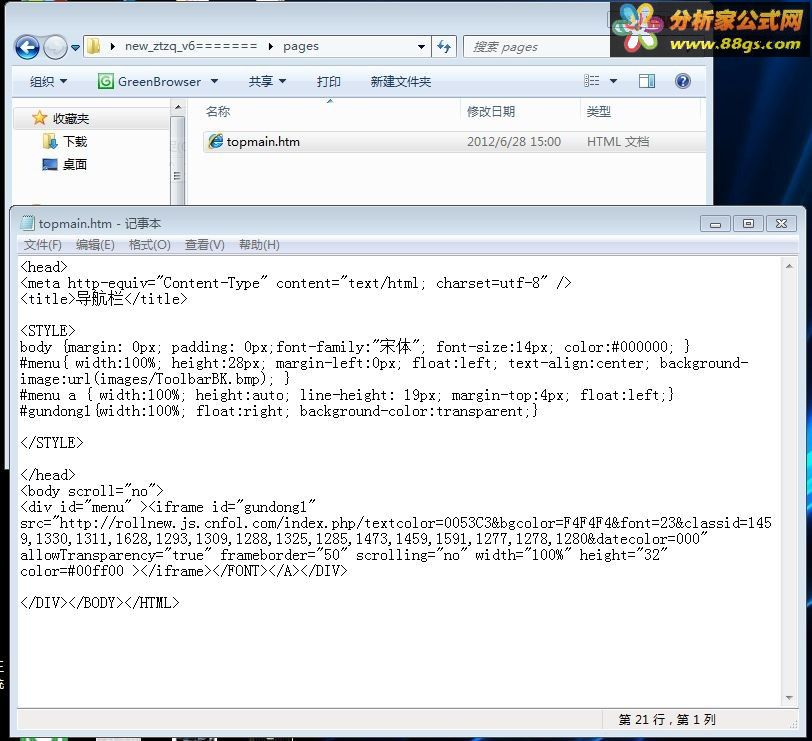Click the HTML 文档 type cell
Screen dimensions: 812x741
(618, 142)
